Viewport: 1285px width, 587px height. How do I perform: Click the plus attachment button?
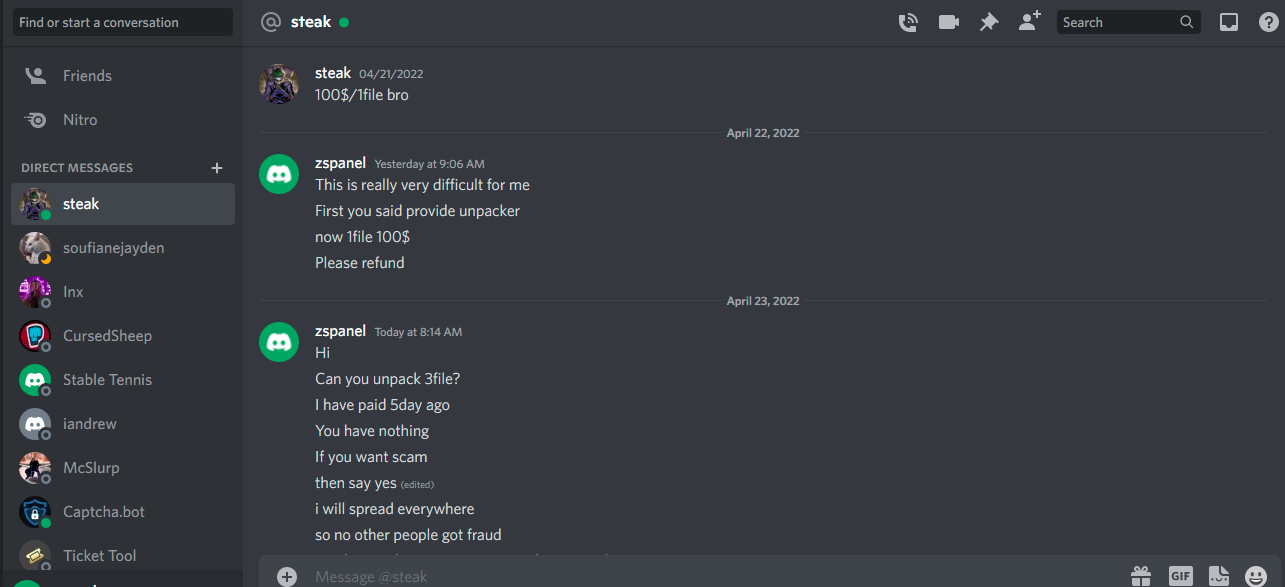click(x=287, y=576)
